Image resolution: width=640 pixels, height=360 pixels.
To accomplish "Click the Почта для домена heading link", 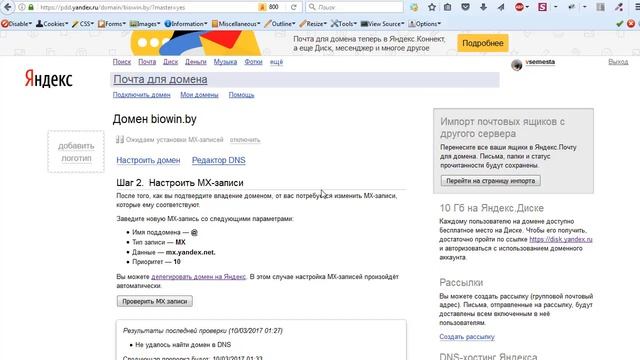I will pos(160,79).
